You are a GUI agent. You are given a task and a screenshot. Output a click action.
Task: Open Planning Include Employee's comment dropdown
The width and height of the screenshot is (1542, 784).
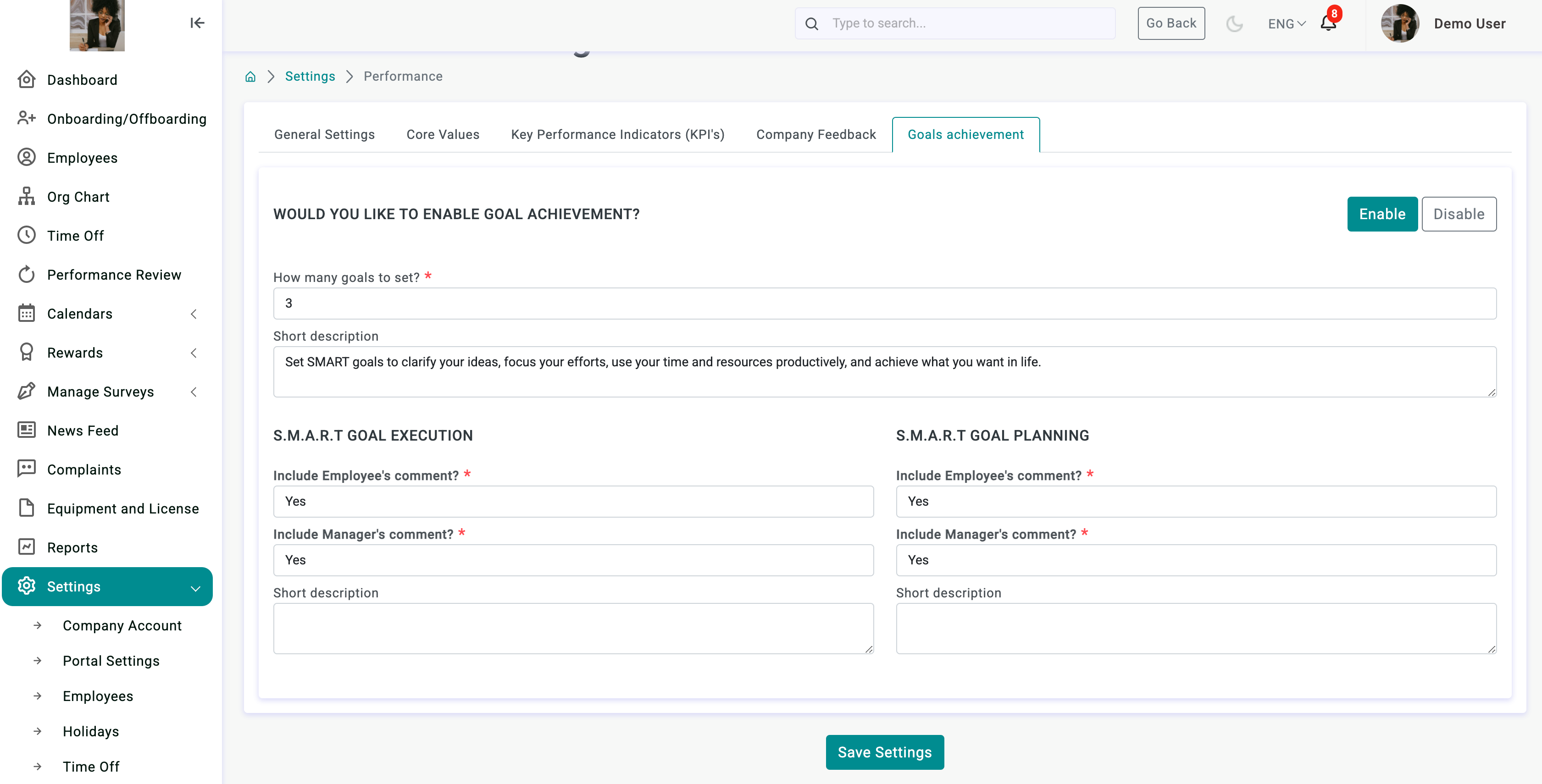(x=1195, y=501)
